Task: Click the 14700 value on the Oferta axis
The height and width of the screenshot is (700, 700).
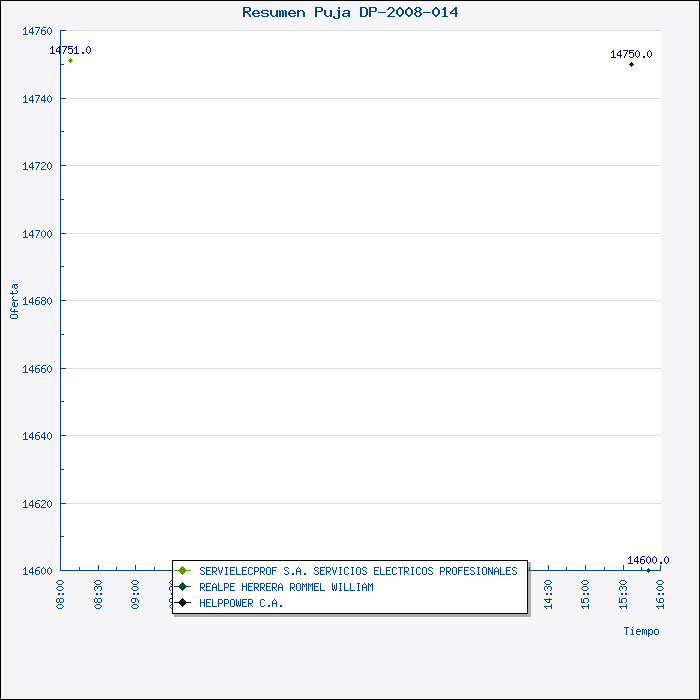Action: coord(37,233)
